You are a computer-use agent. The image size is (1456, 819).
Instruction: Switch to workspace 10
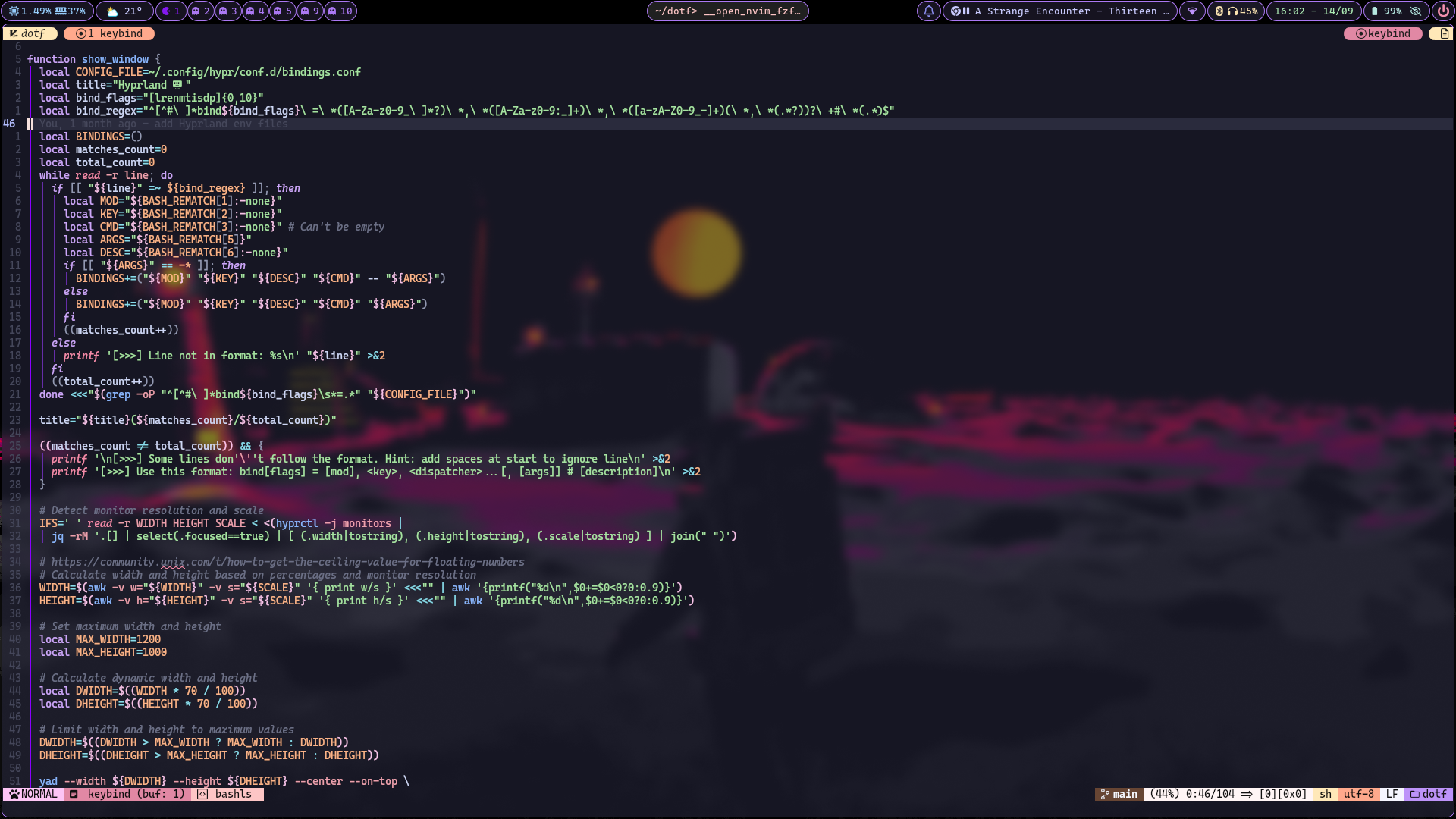[340, 11]
